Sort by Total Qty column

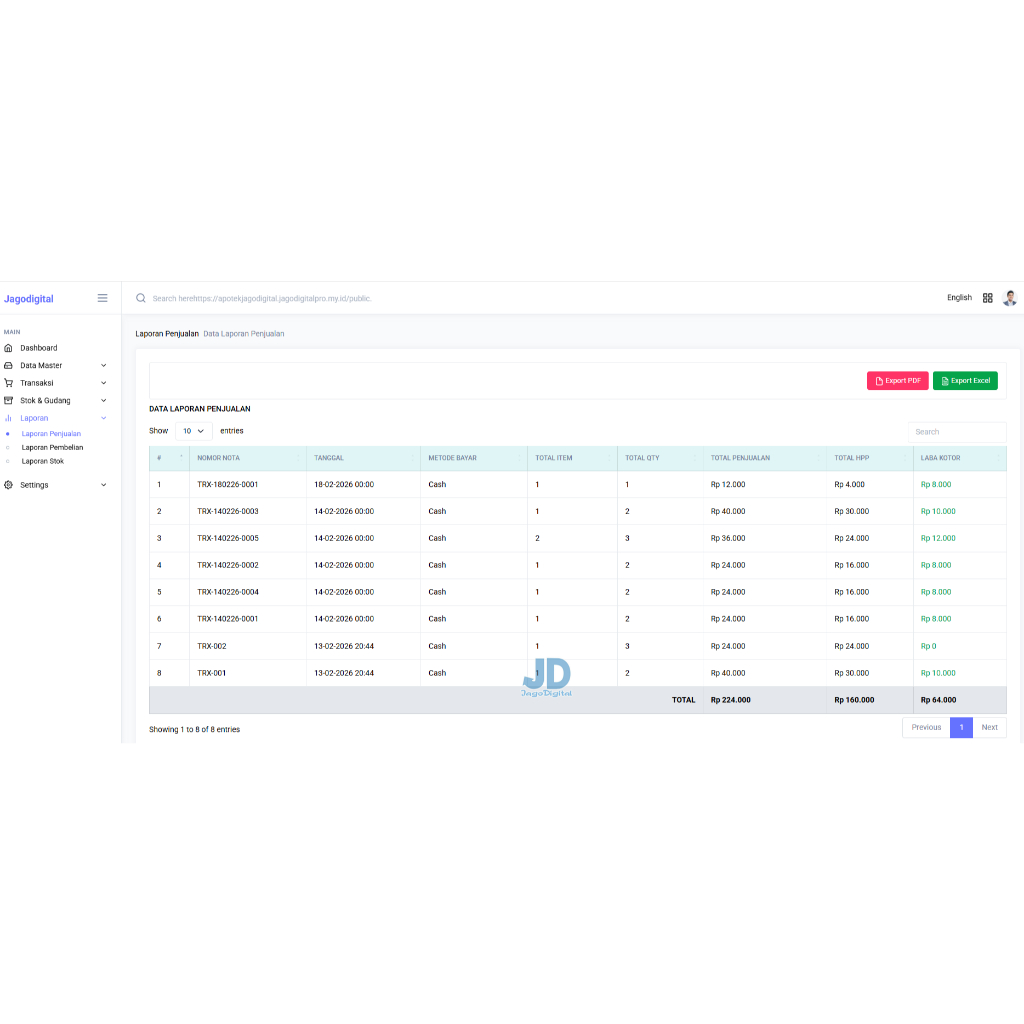coord(660,458)
